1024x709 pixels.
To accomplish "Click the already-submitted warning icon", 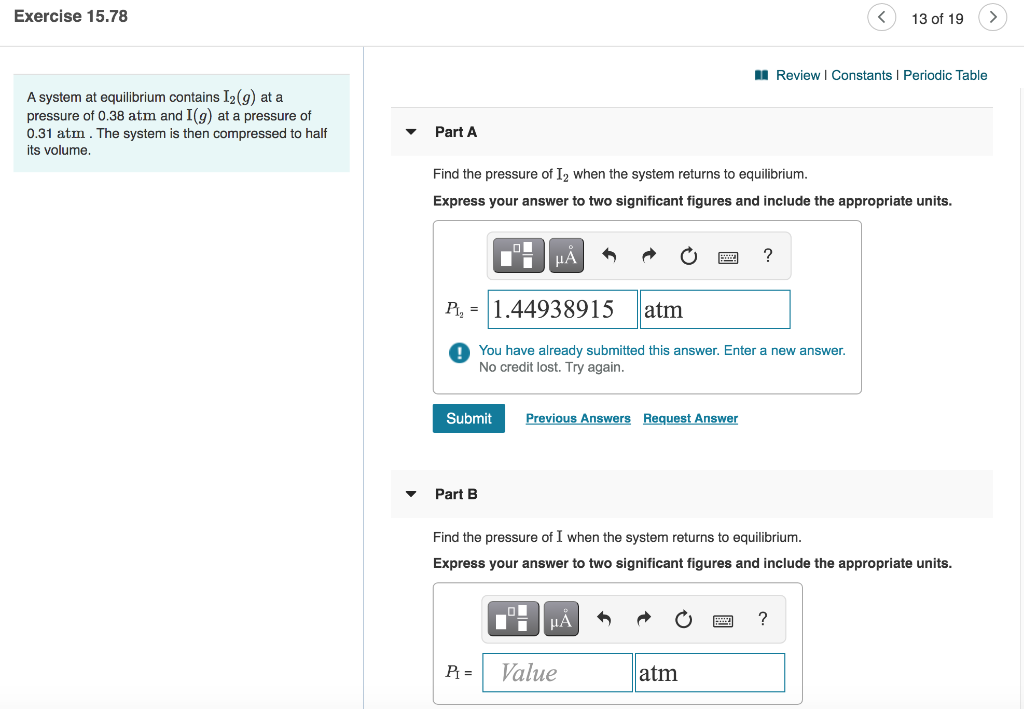I will (x=459, y=353).
